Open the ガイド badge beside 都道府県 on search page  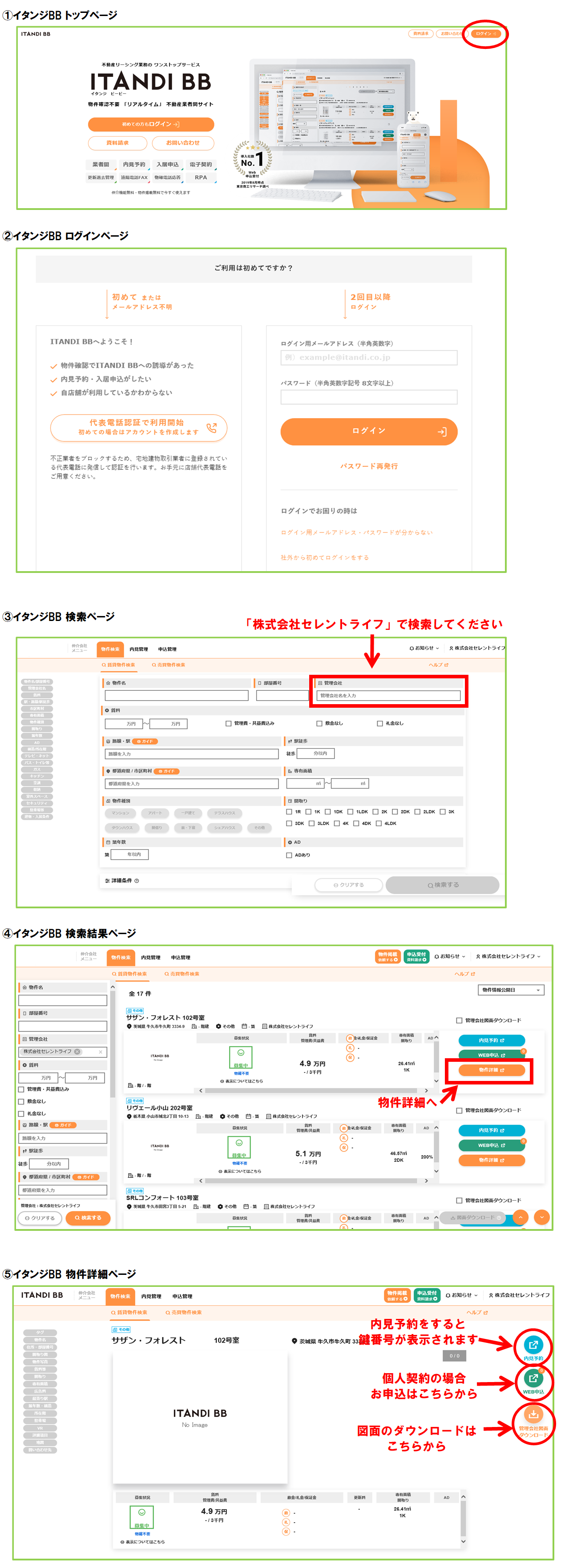167,771
